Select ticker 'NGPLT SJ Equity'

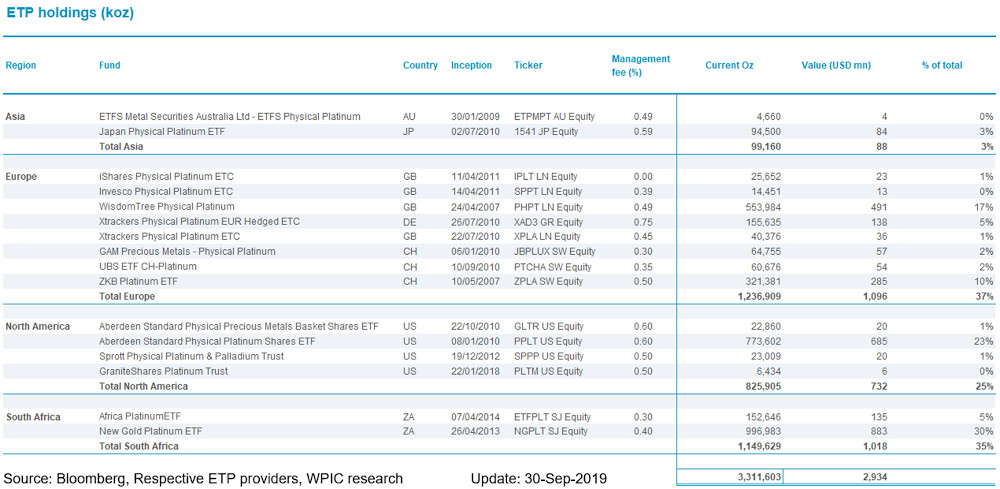click(551, 432)
